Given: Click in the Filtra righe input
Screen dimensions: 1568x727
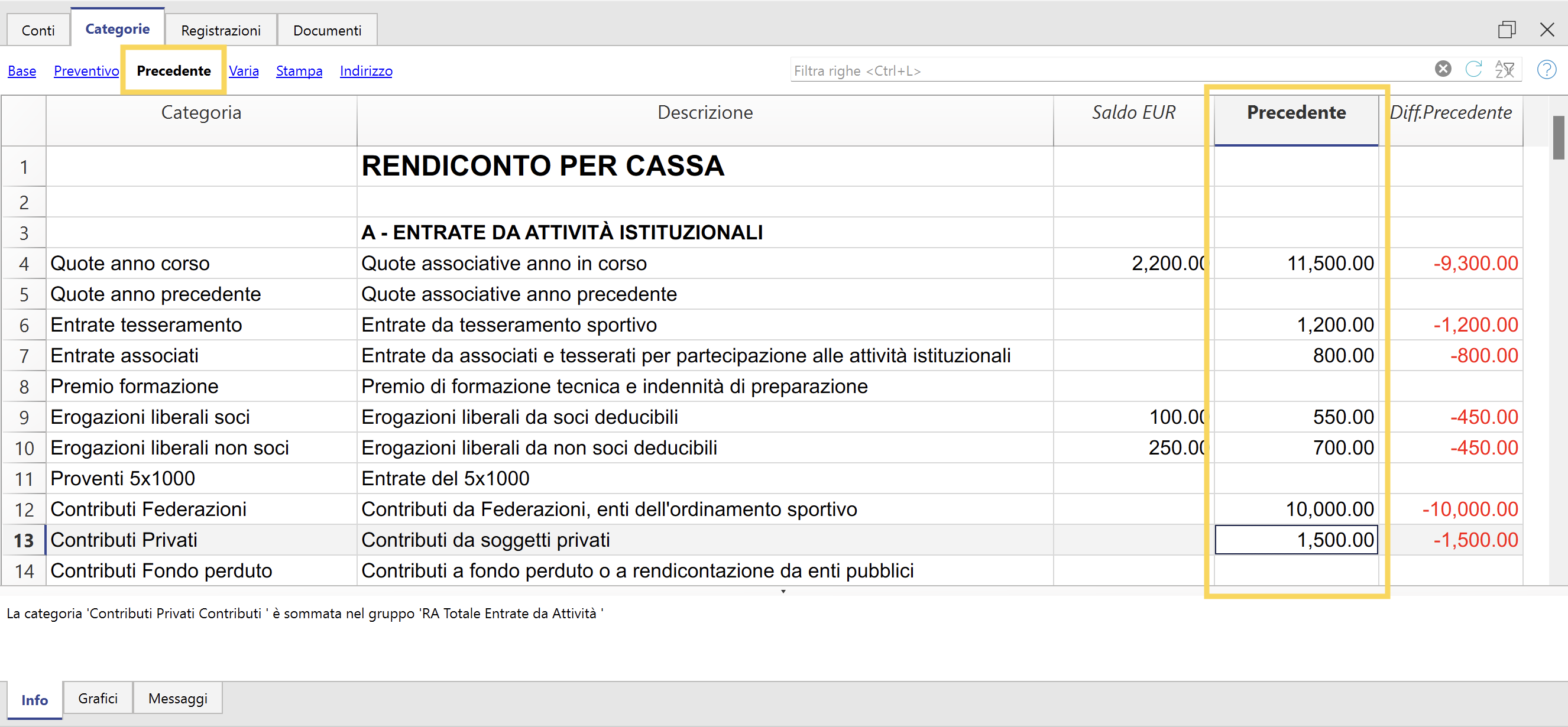Looking at the screenshot, I should [x=1096, y=70].
